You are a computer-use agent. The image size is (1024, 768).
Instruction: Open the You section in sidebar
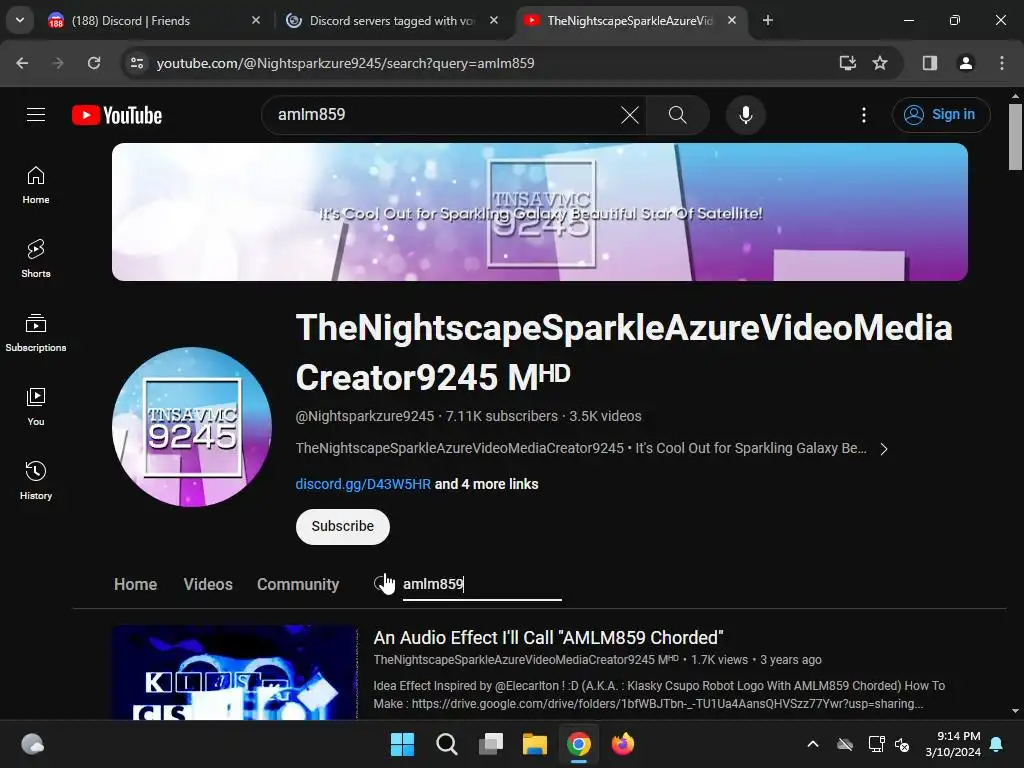36,406
